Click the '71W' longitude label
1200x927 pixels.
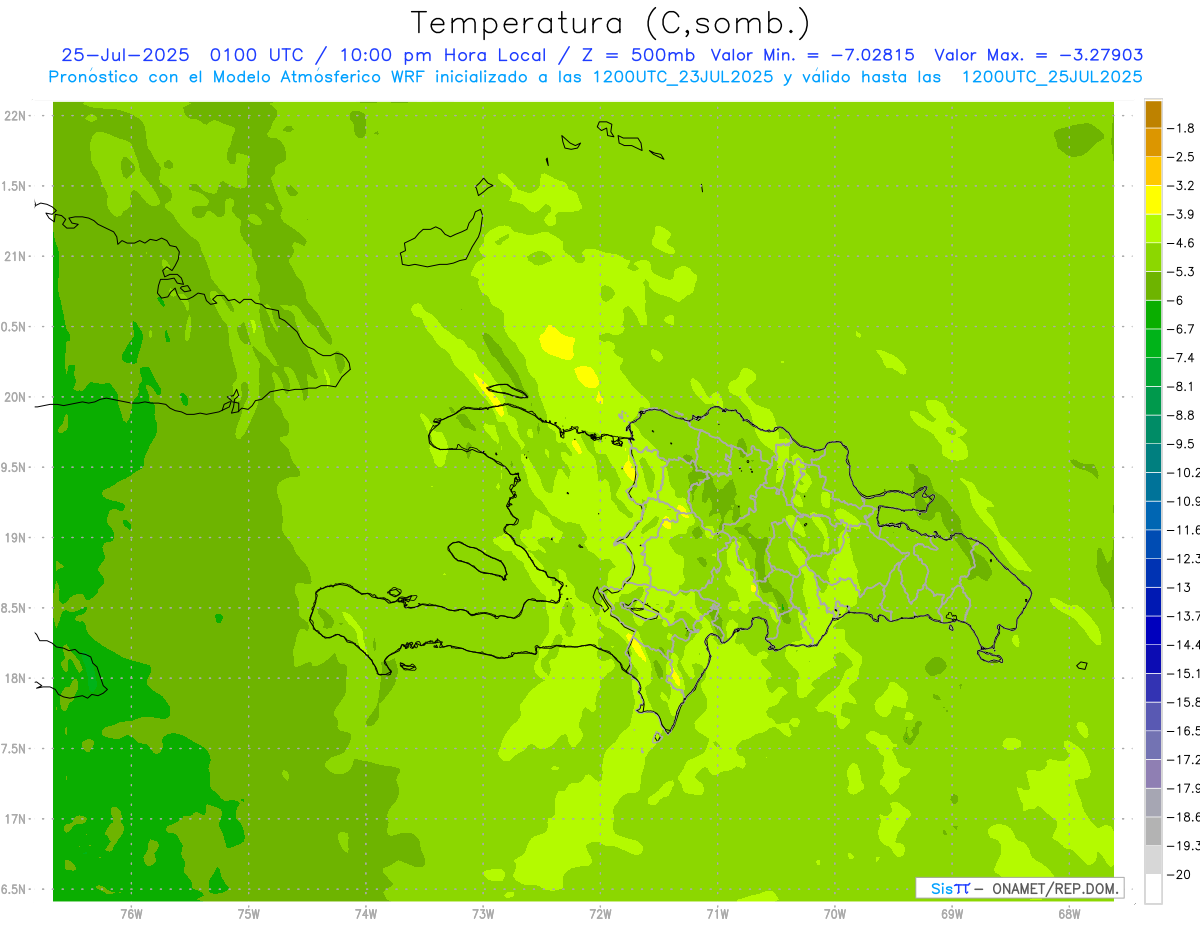pos(717,913)
